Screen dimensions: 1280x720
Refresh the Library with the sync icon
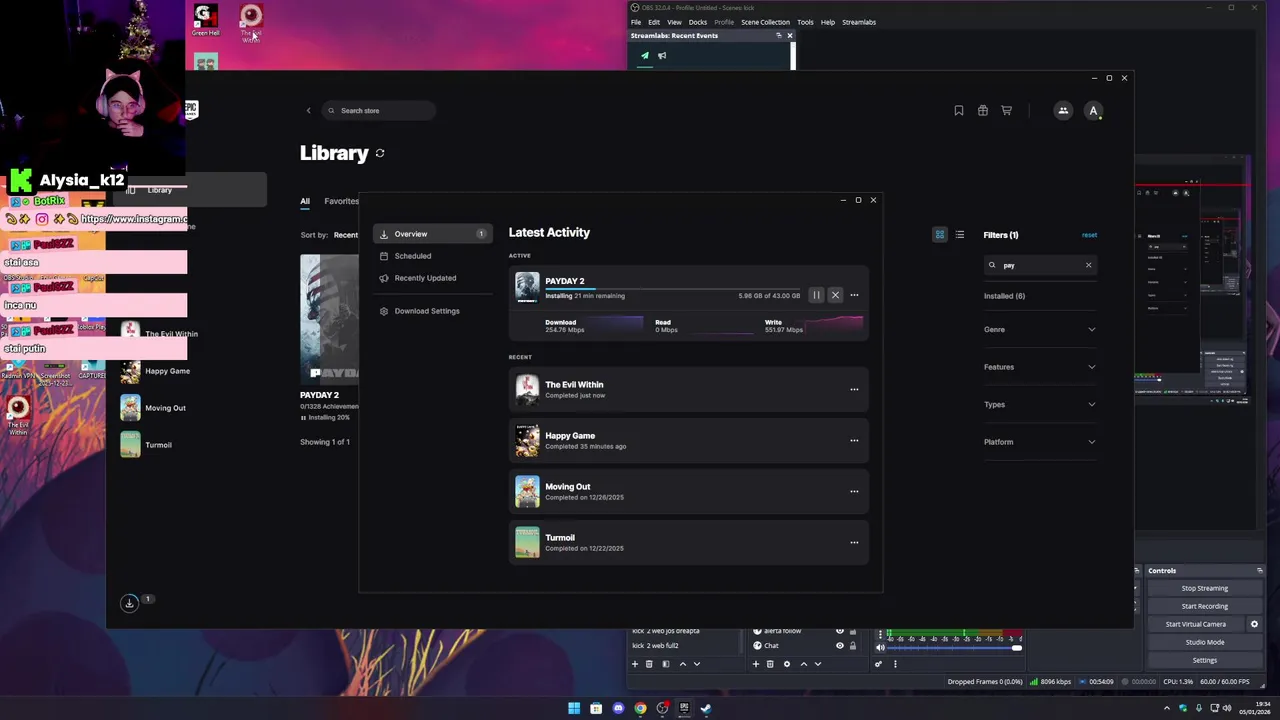(x=380, y=153)
